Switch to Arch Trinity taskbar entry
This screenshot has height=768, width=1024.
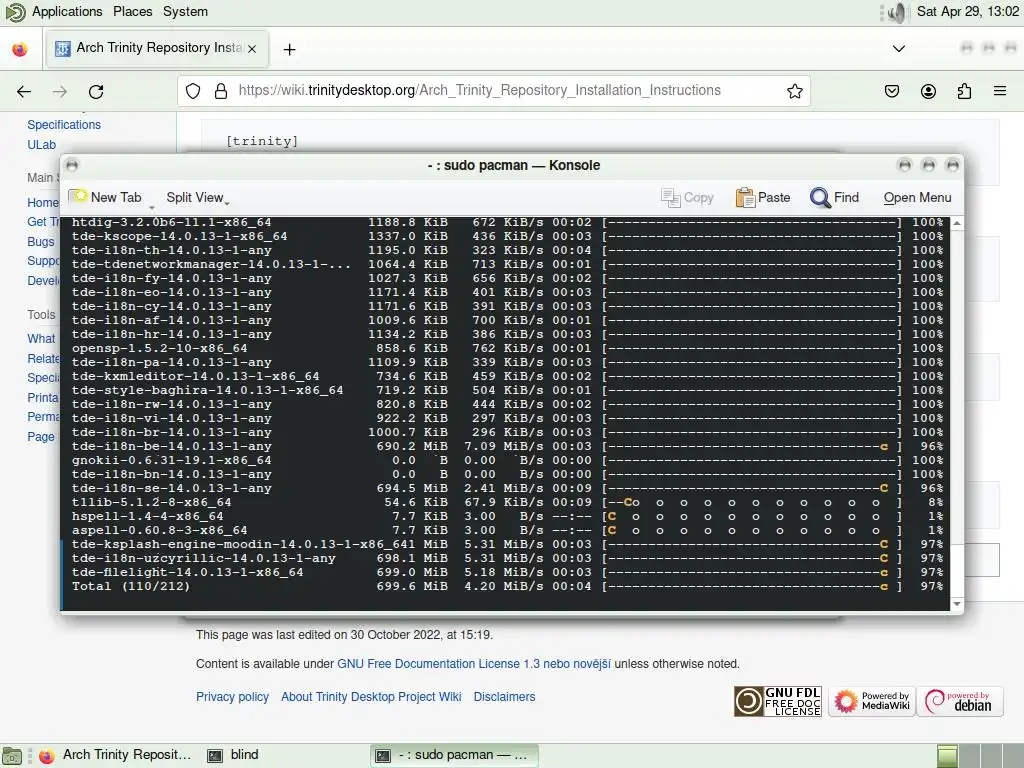[115, 755]
